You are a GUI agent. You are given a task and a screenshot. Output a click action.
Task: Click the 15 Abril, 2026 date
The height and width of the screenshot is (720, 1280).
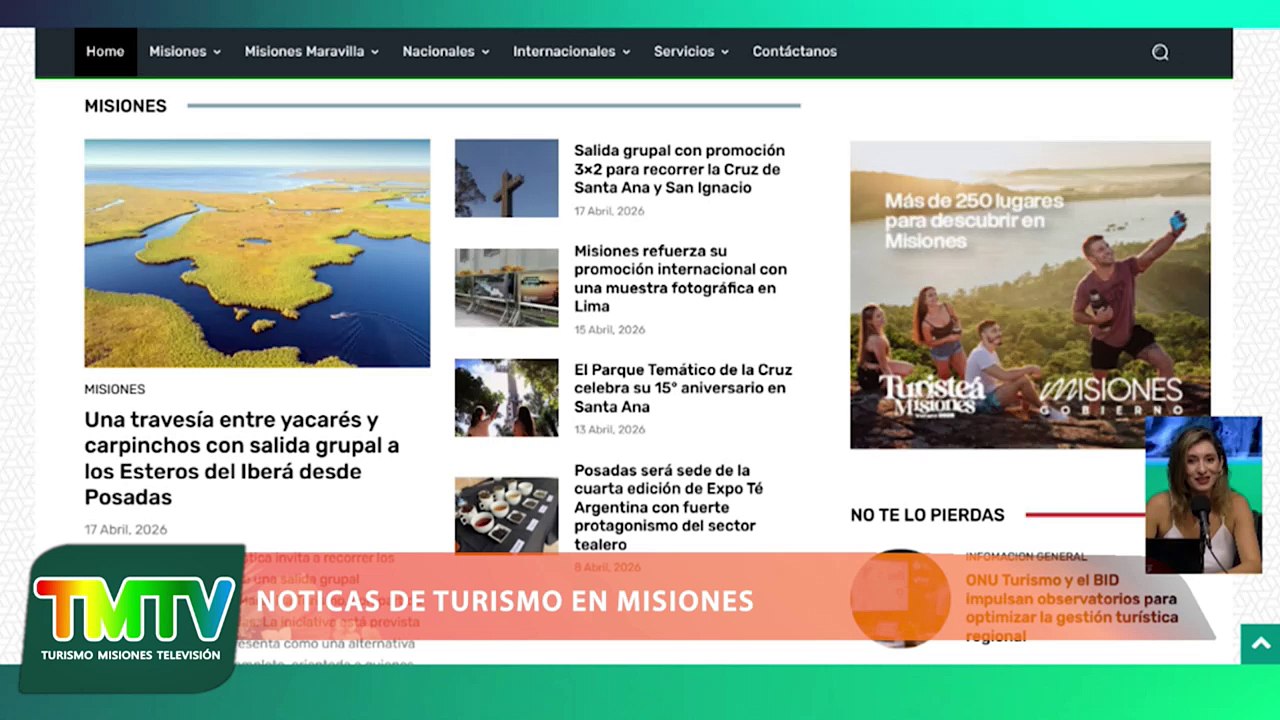pyautogui.click(x=610, y=330)
